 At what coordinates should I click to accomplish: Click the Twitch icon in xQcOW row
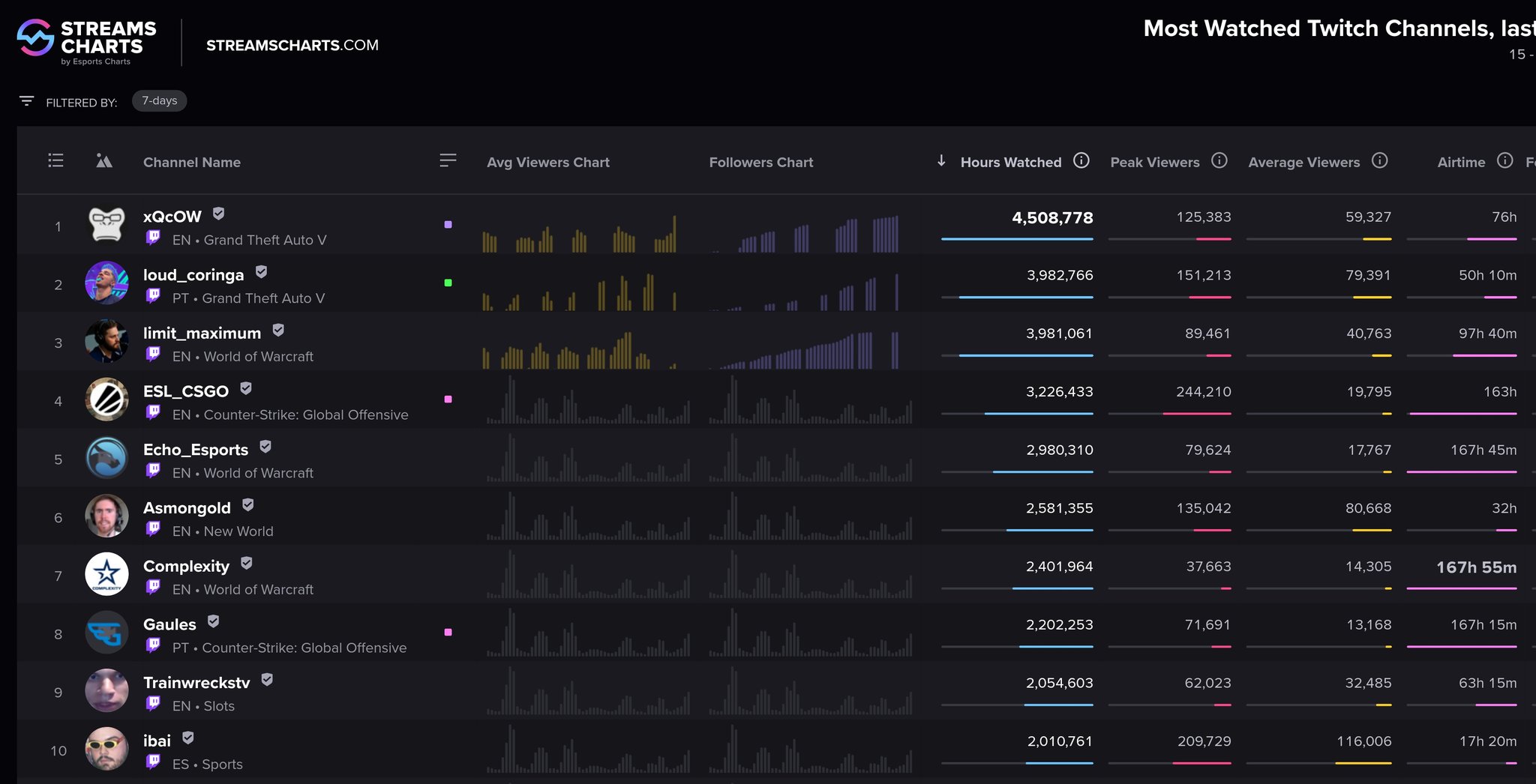(x=153, y=238)
